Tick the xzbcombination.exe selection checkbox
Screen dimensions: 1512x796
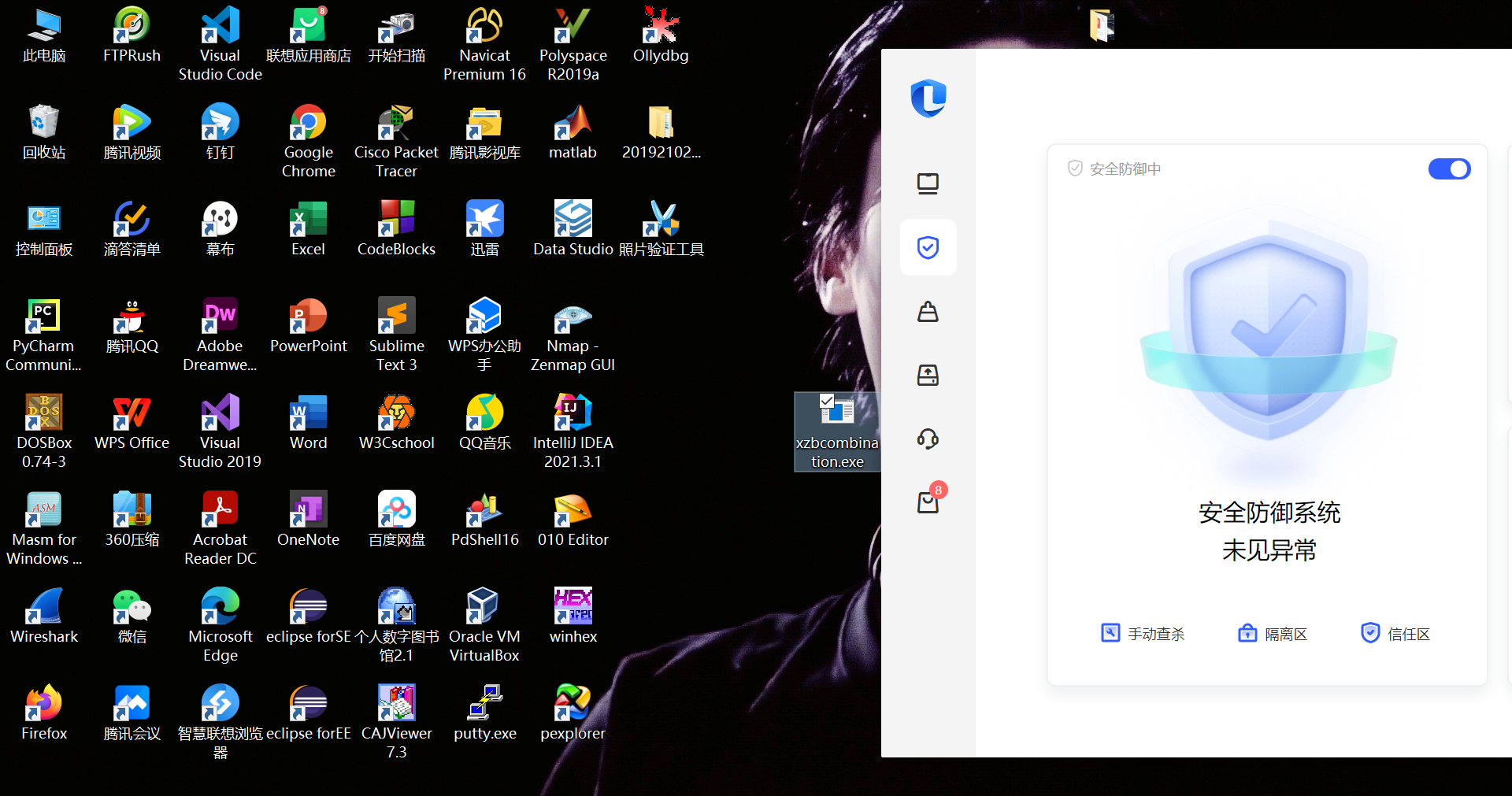point(827,401)
